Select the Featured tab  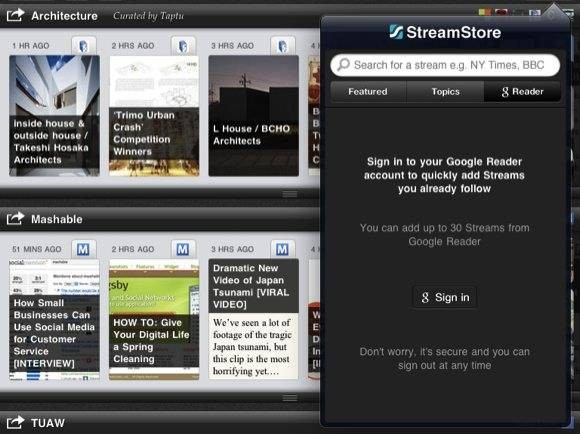point(368,91)
